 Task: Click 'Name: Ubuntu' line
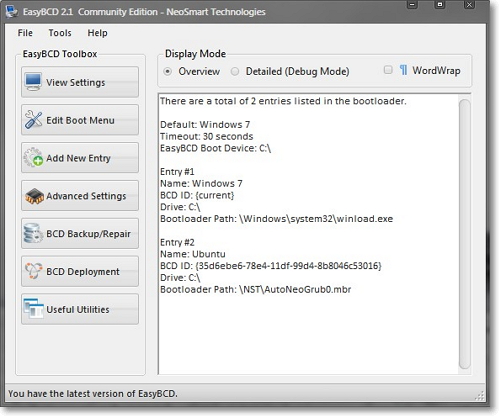pyautogui.click(x=193, y=254)
